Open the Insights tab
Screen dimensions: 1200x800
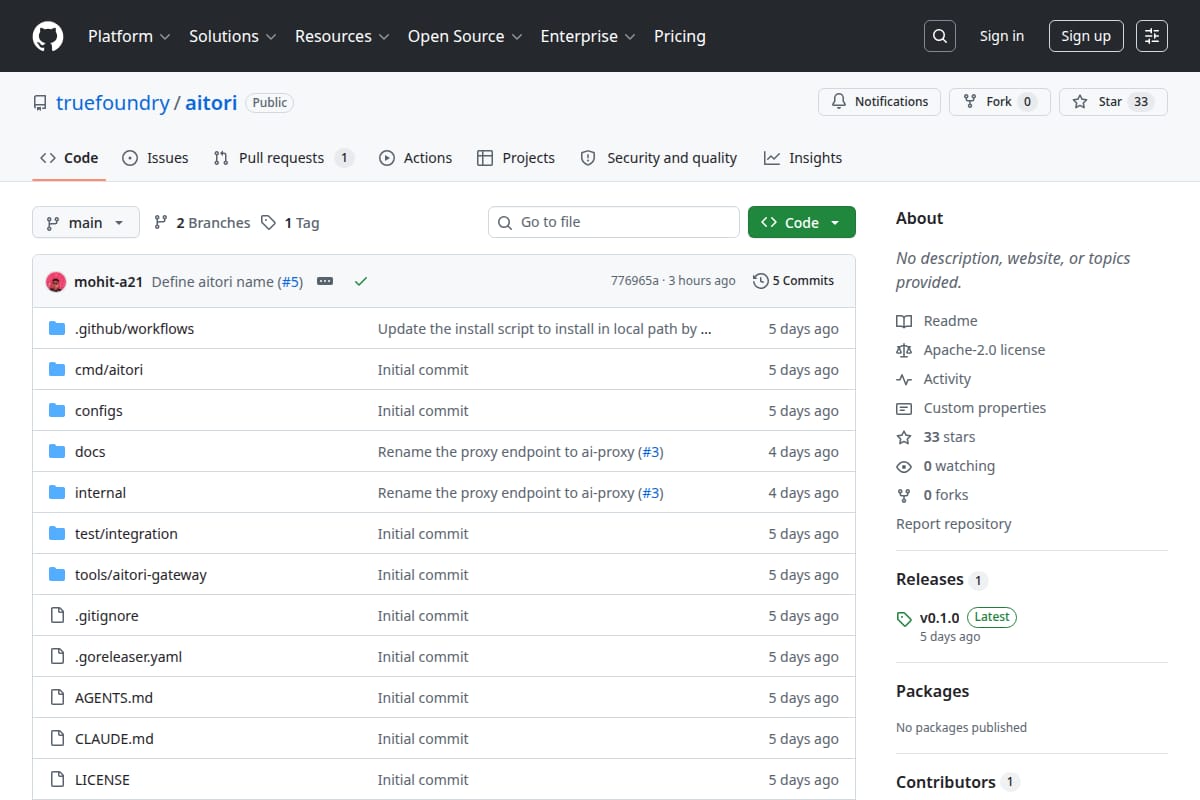pyautogui.click(x=803, y=158)
